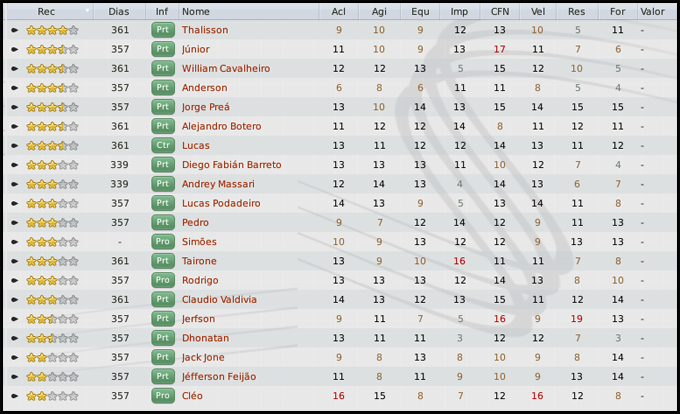
Task: Sort by the Vel attribute column
Action: coord(538,12)
